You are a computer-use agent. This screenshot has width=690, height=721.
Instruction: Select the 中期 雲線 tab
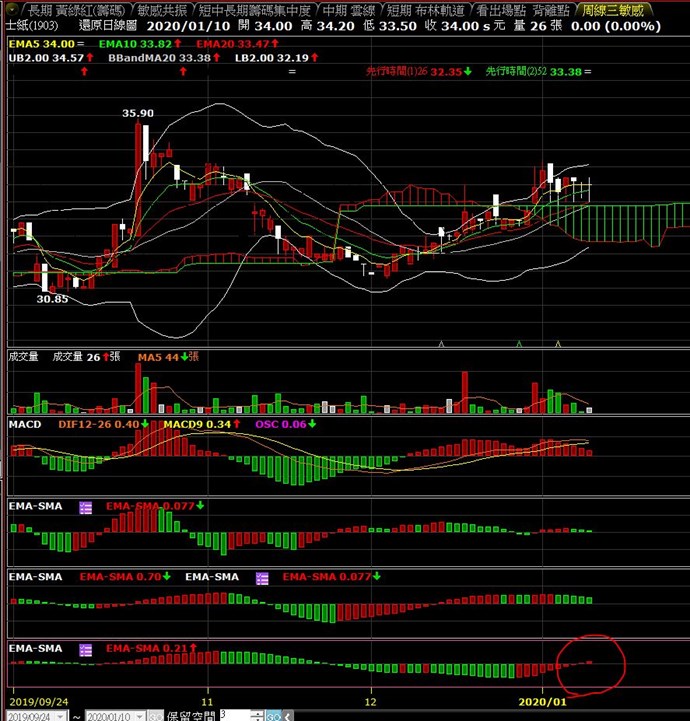pos(349,10)
